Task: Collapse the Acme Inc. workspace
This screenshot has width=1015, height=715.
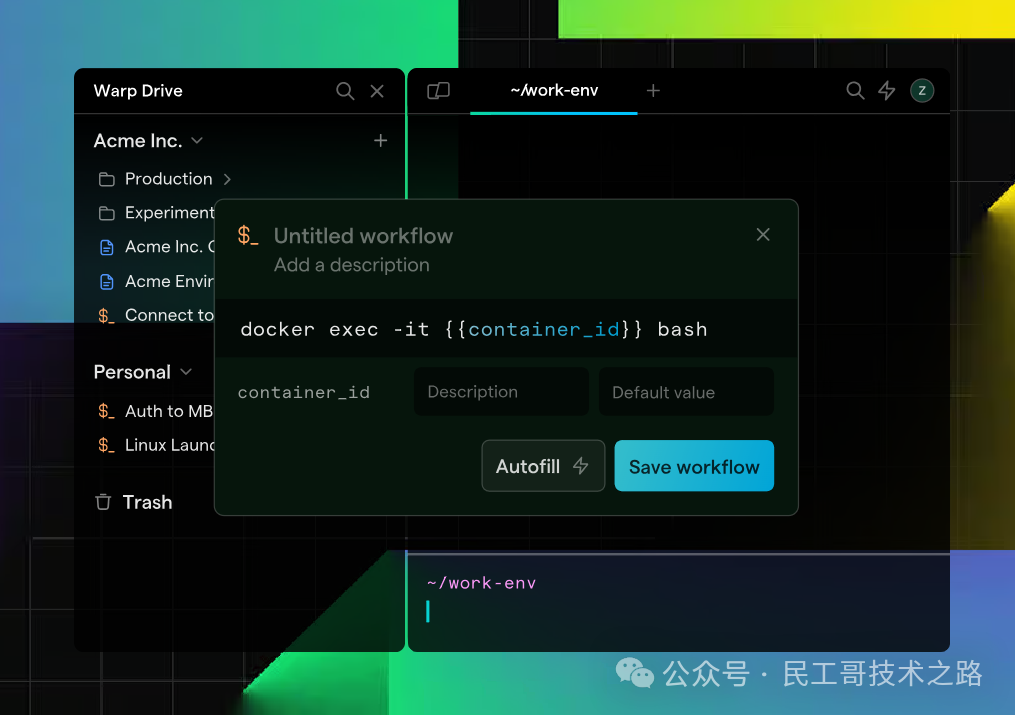Action: pos(197,140)
